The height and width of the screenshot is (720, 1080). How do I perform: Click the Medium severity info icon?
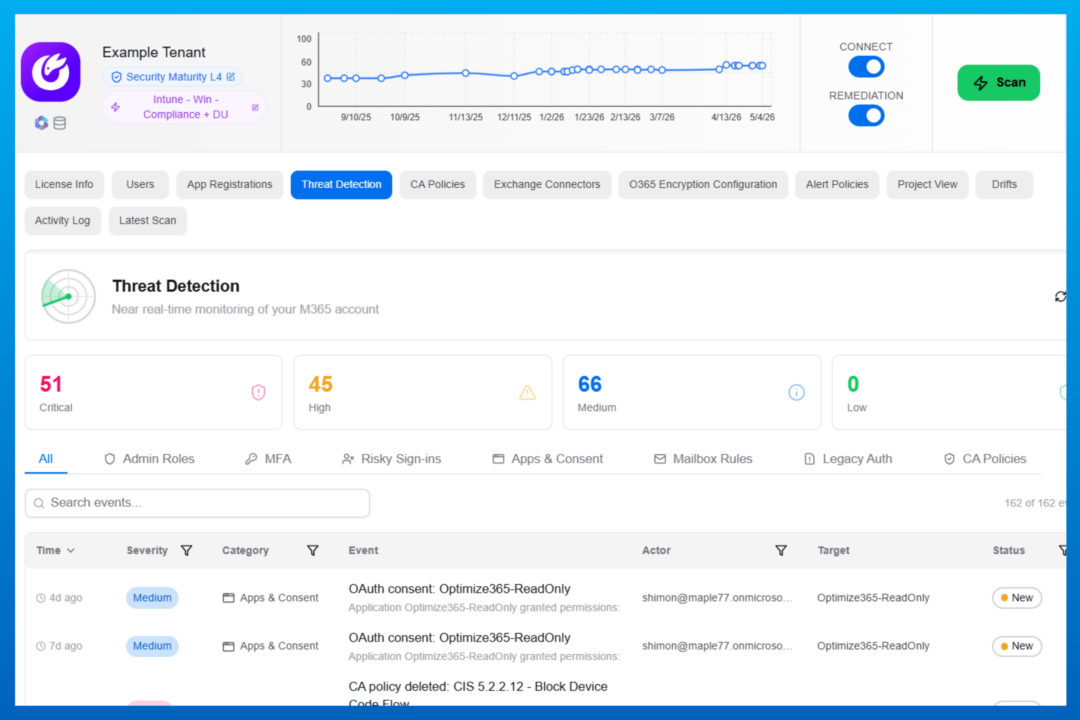796,393
